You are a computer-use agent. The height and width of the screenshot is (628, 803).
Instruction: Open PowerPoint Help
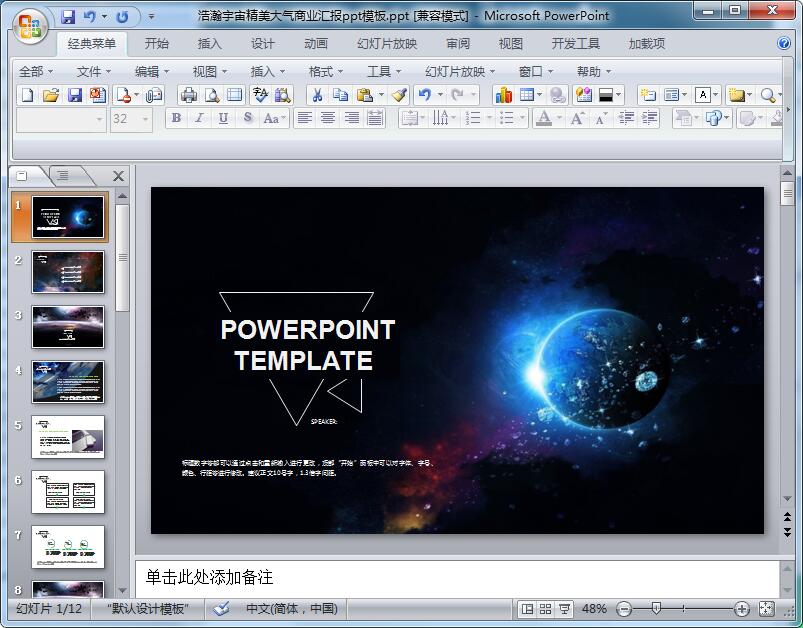click(784, 43)
